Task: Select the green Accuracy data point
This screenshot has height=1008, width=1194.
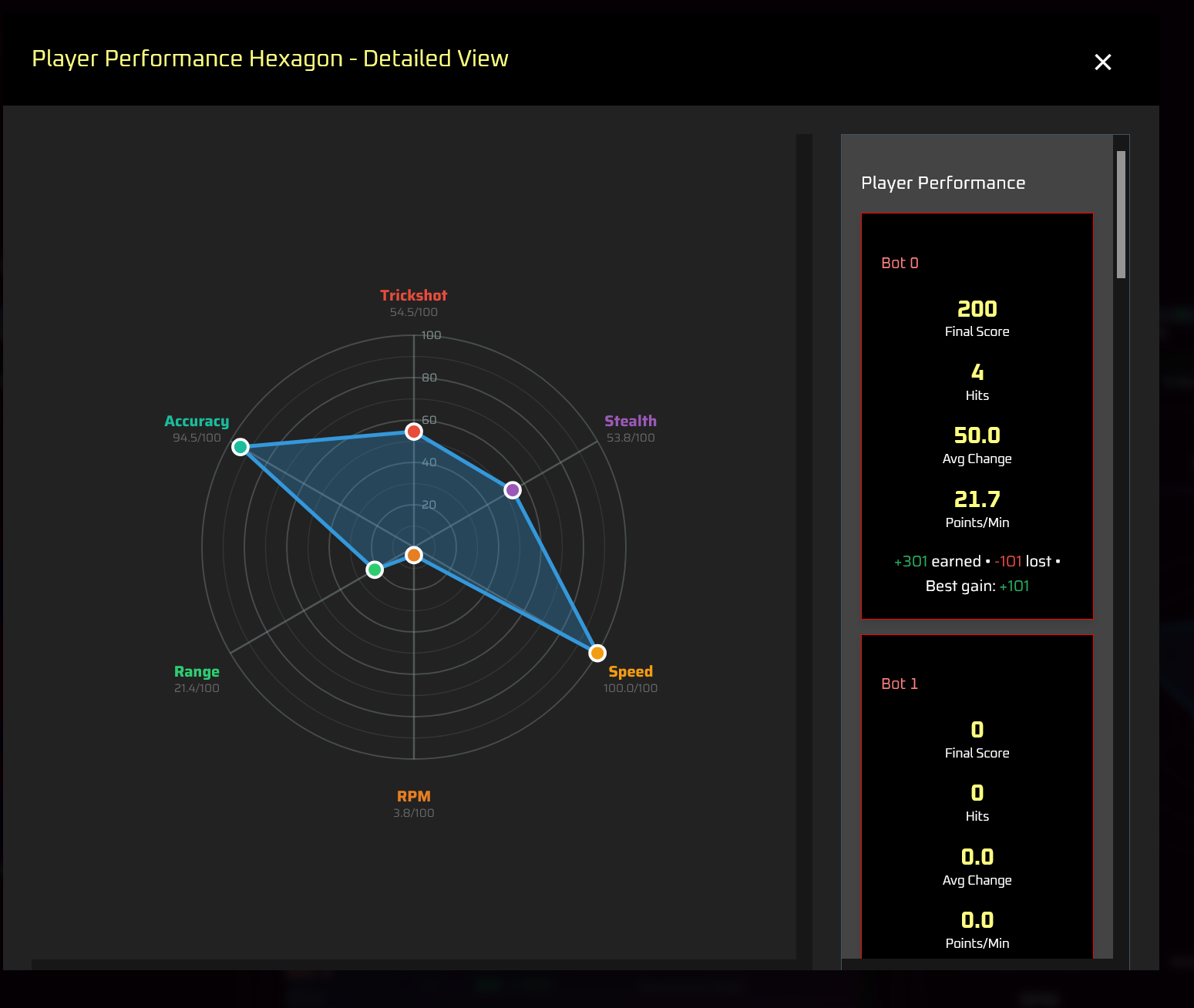Action: click(x=241, y=447)
